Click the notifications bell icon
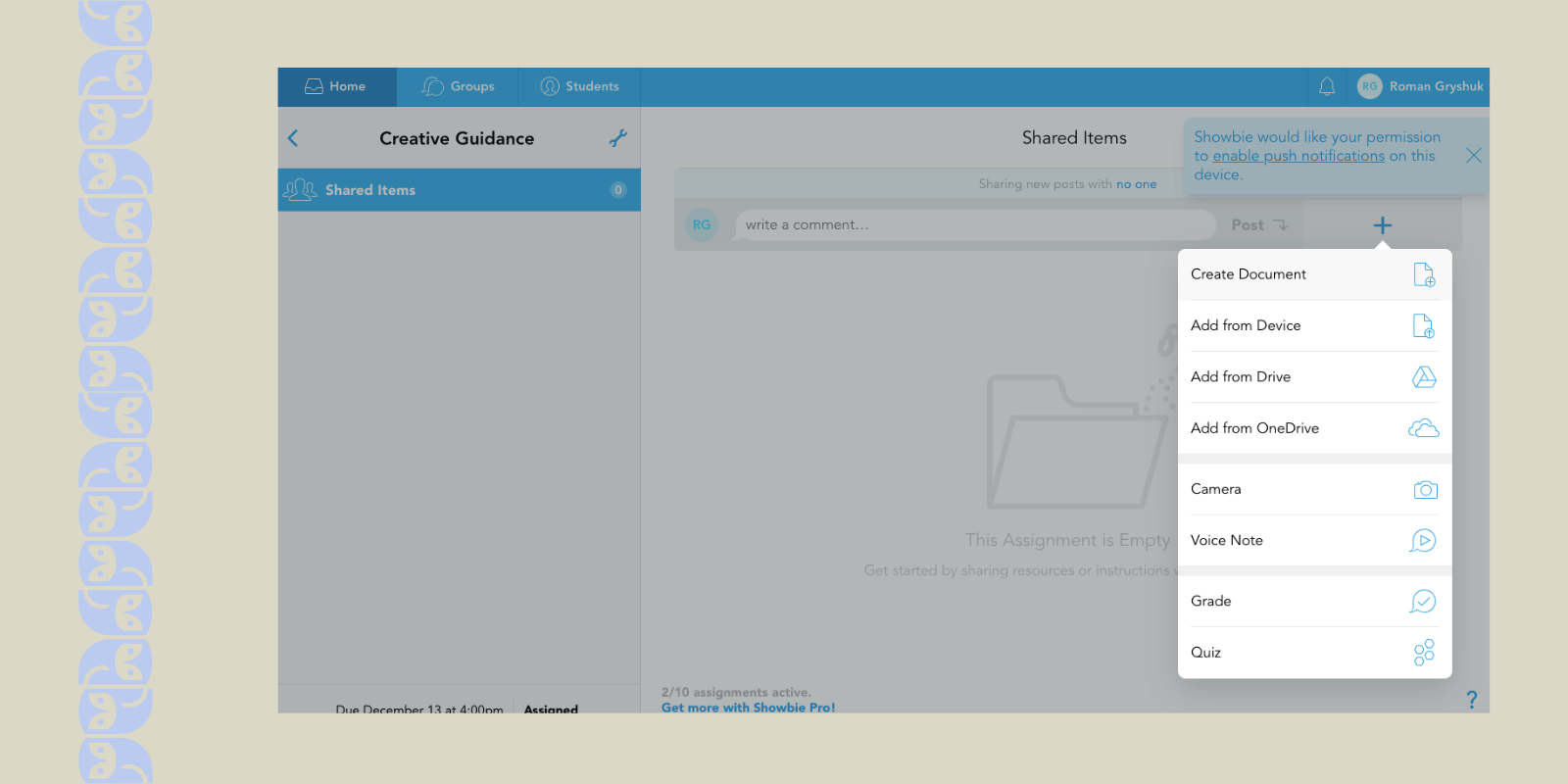1568x784 pixels. pyautogui.click(x=1327, y=86)
